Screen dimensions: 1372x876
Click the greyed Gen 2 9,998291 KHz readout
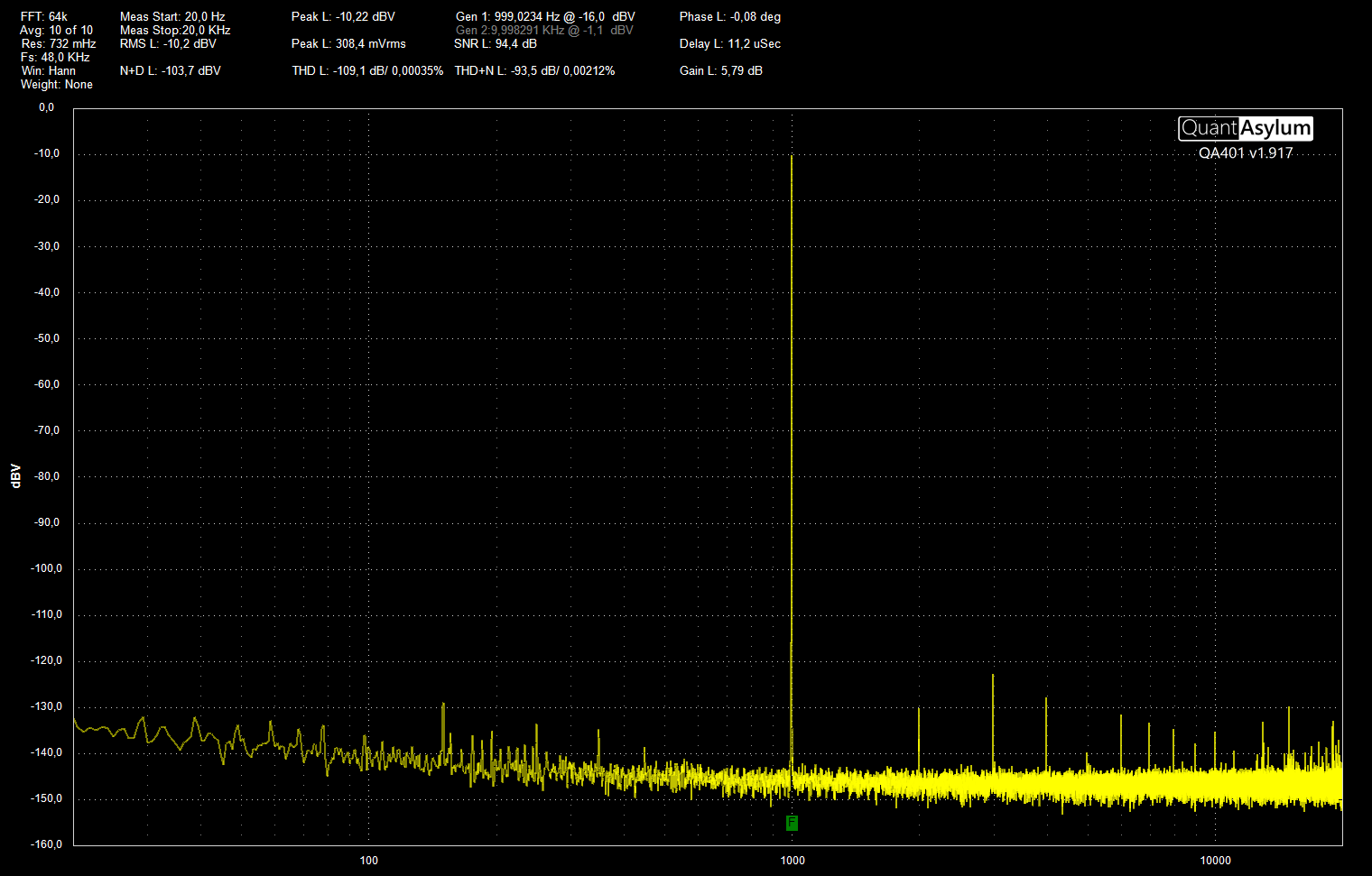click(544, 30)
